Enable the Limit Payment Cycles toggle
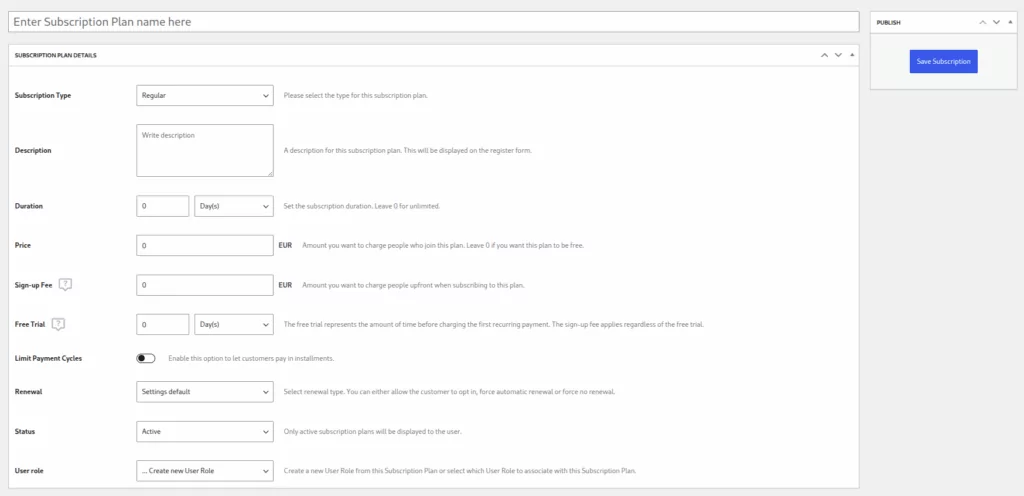 [146, 358]
